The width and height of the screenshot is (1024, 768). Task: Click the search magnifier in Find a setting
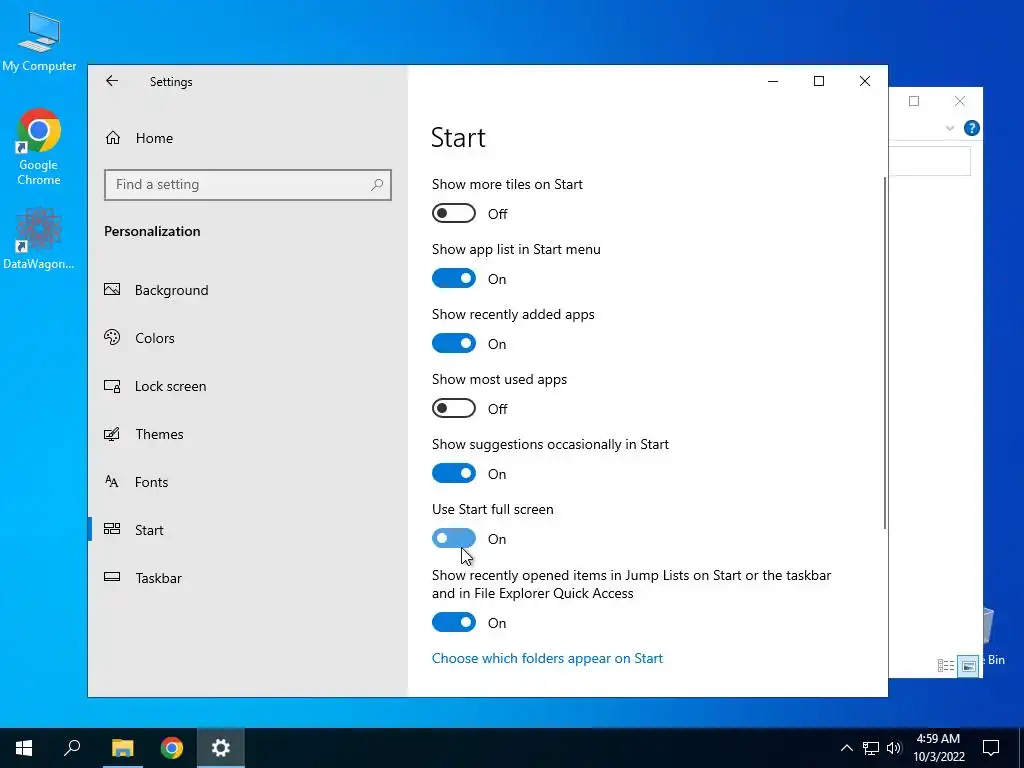(377, 185)
